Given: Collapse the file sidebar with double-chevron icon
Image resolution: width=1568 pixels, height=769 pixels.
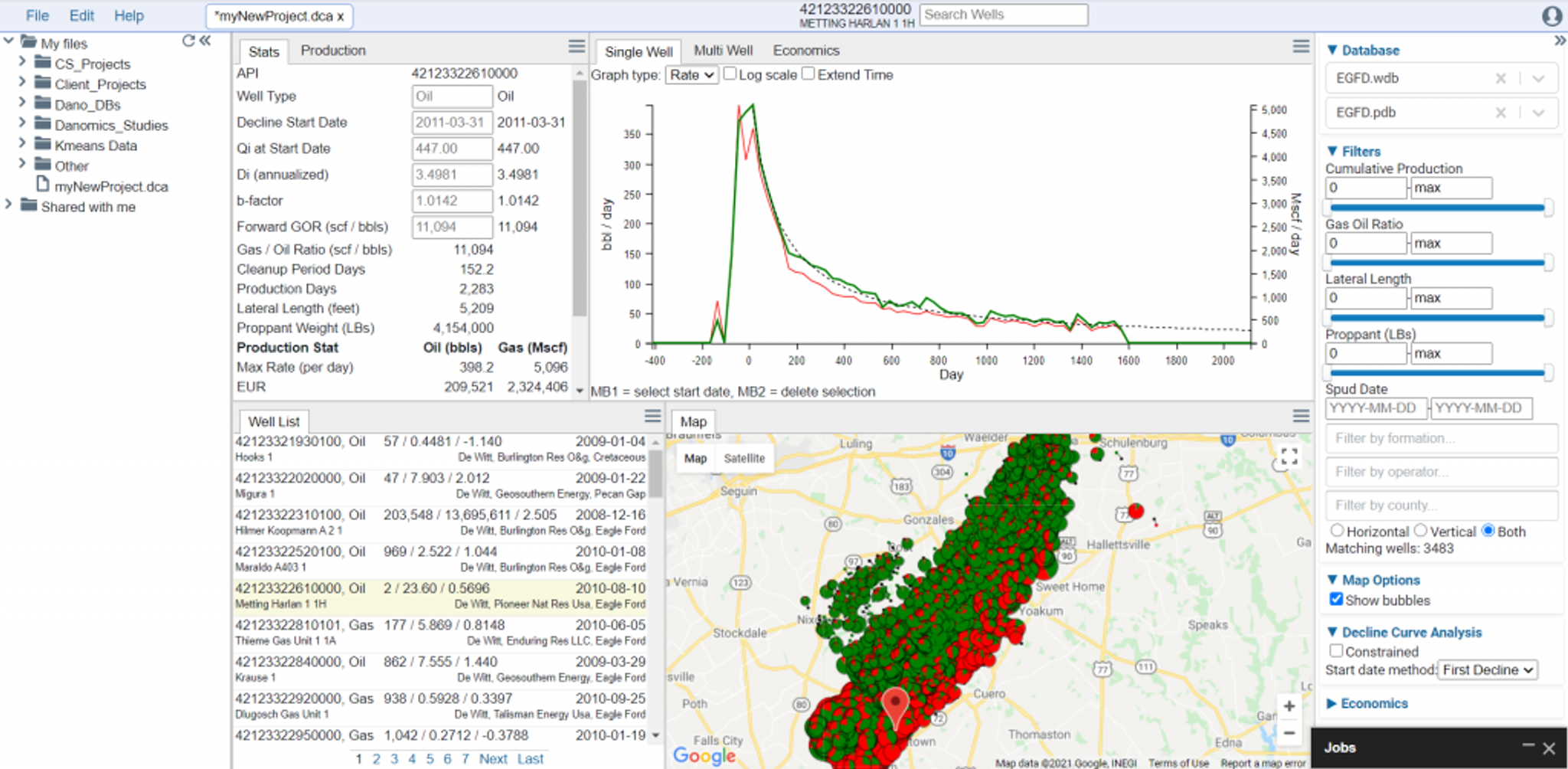Looking at the screenshot, I should click(205, 41).
